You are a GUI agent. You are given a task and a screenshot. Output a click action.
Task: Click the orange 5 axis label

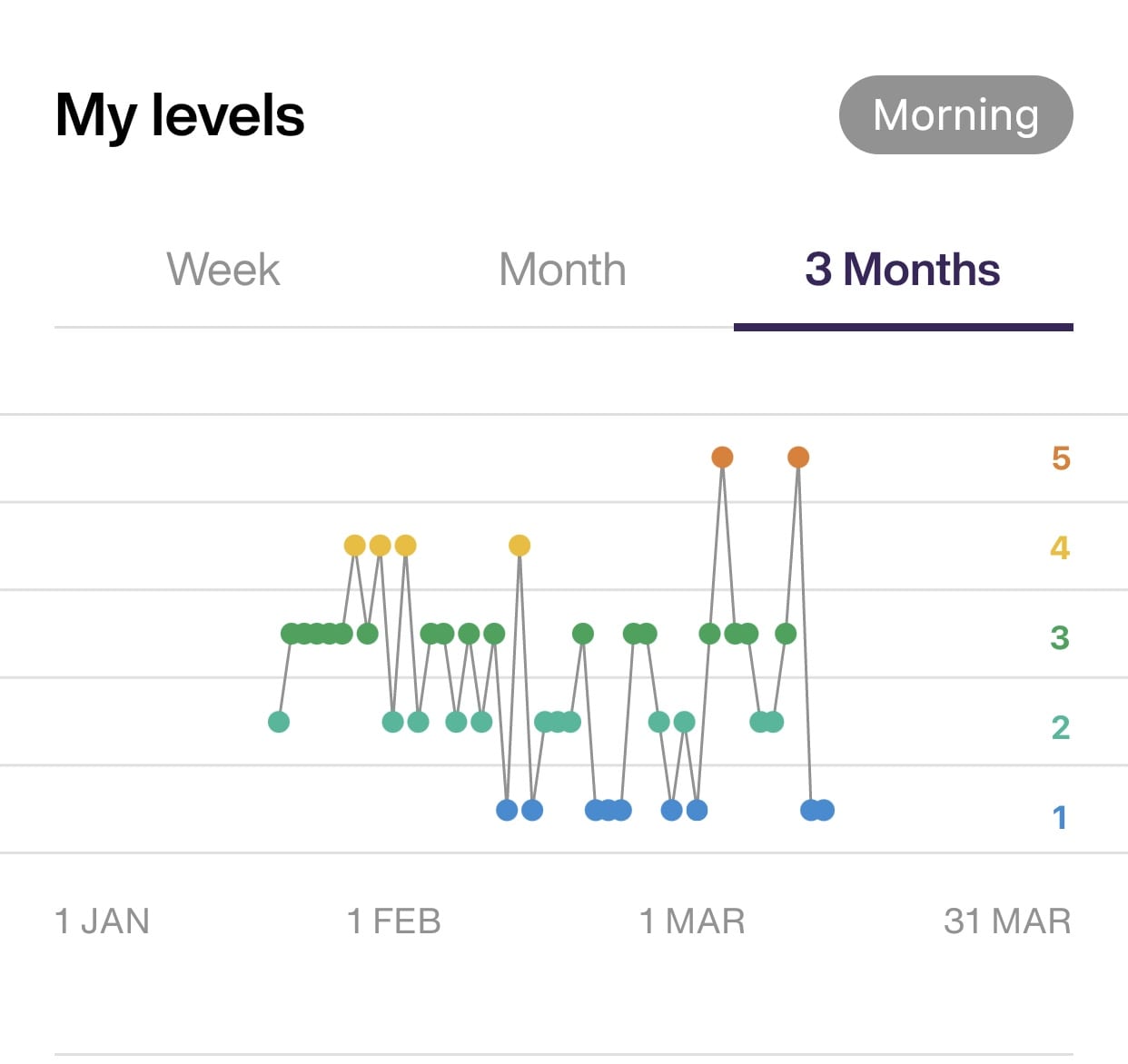point(1061,458)
